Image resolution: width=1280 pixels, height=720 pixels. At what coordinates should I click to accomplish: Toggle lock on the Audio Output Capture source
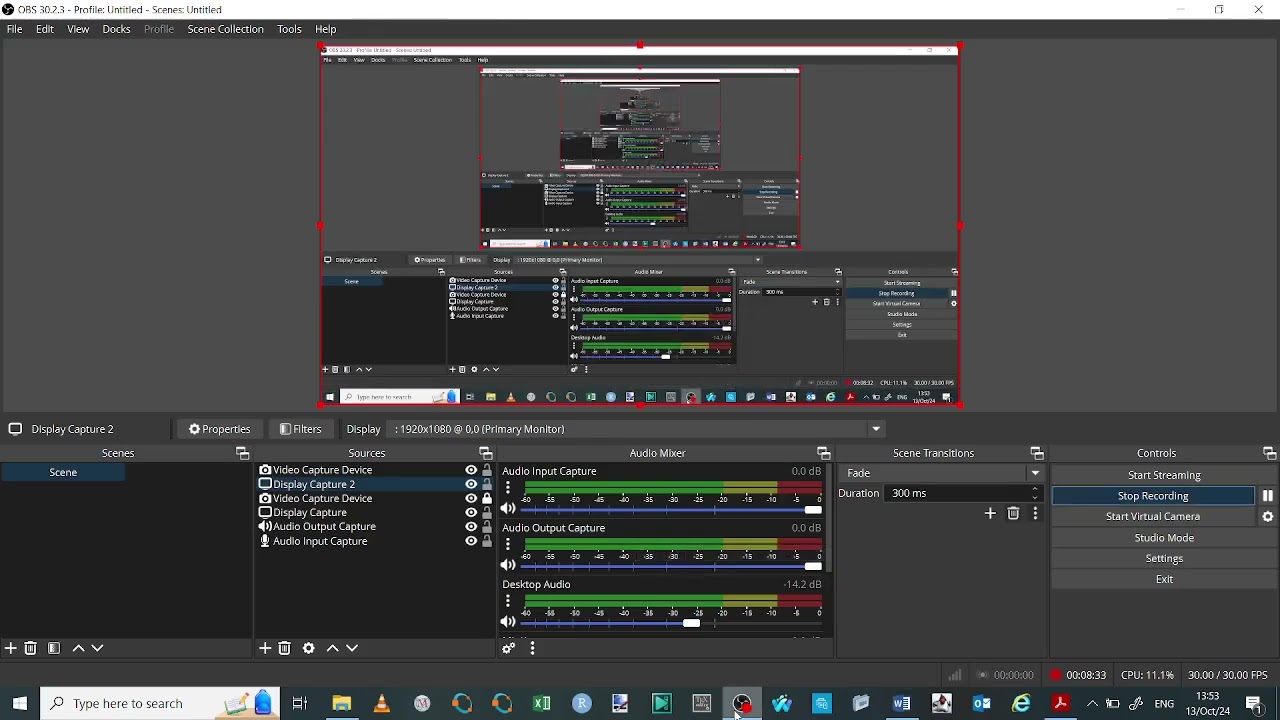coord(488,527)
